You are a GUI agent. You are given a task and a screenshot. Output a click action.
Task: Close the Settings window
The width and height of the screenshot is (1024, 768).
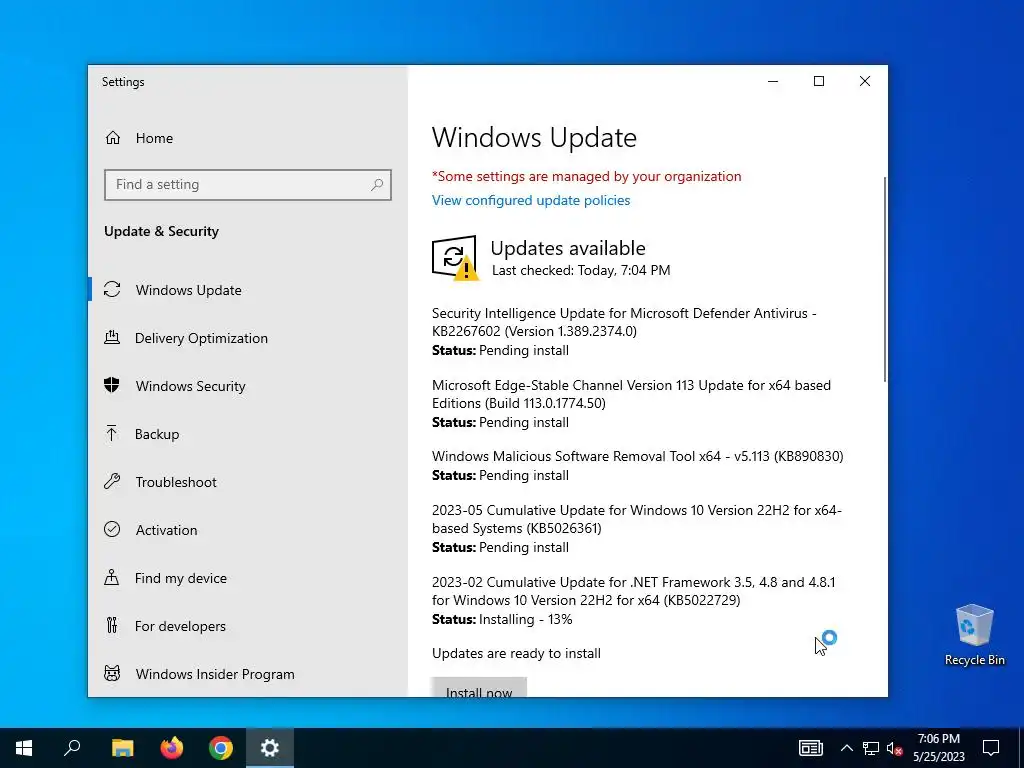tap(865, 81)
